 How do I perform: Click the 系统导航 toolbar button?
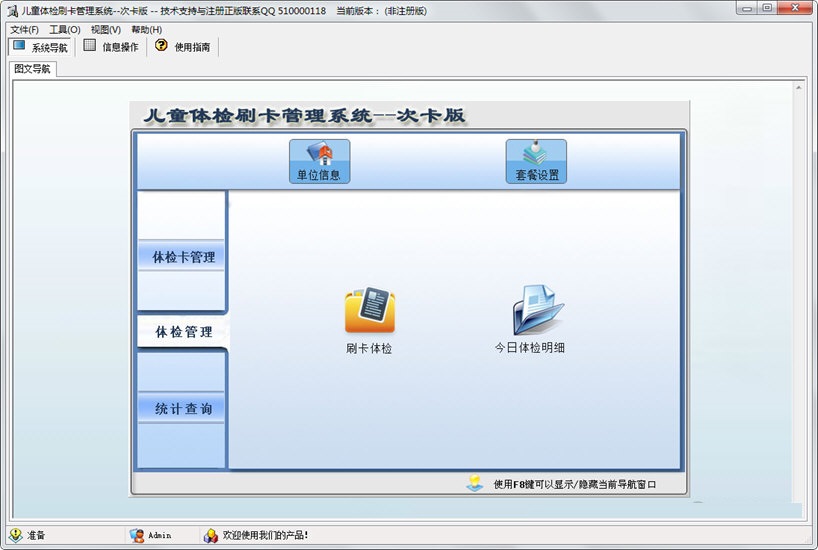pos(40,47)
